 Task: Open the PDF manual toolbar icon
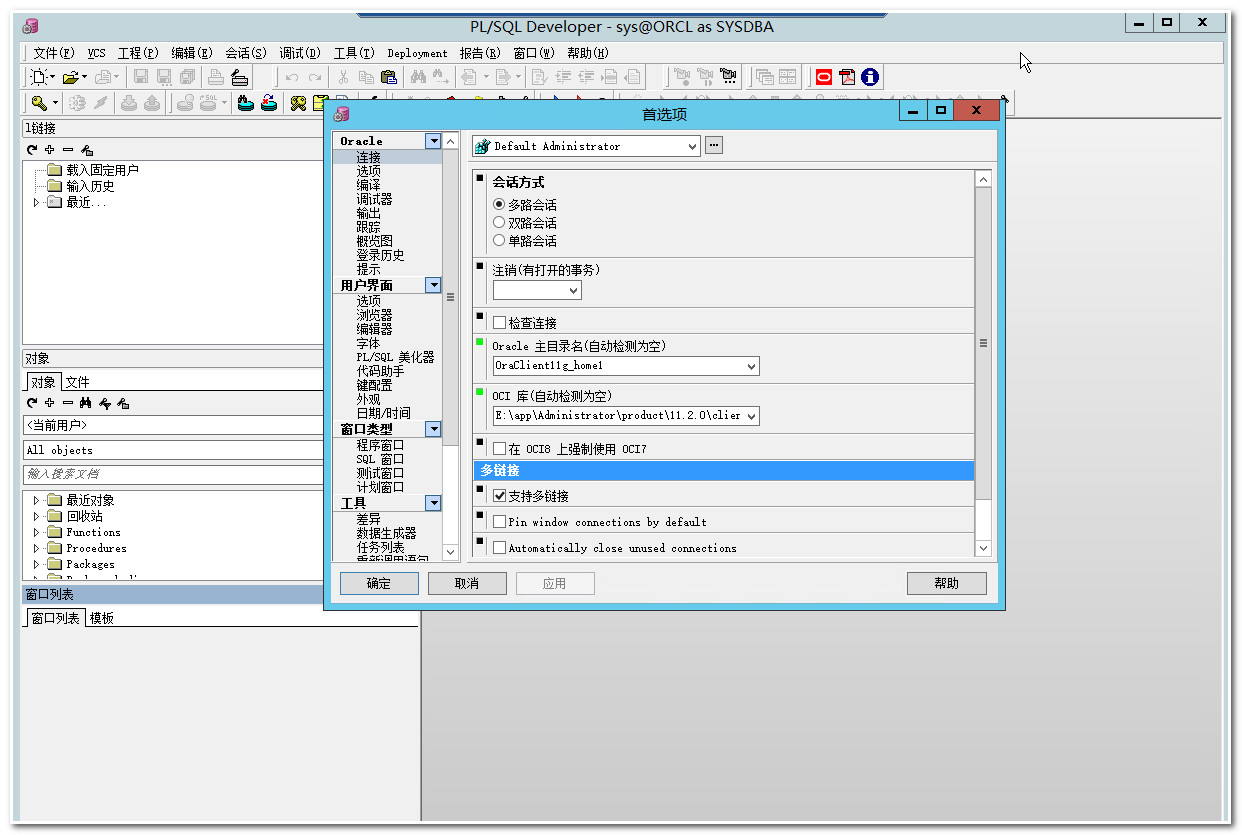coord(847,77)
